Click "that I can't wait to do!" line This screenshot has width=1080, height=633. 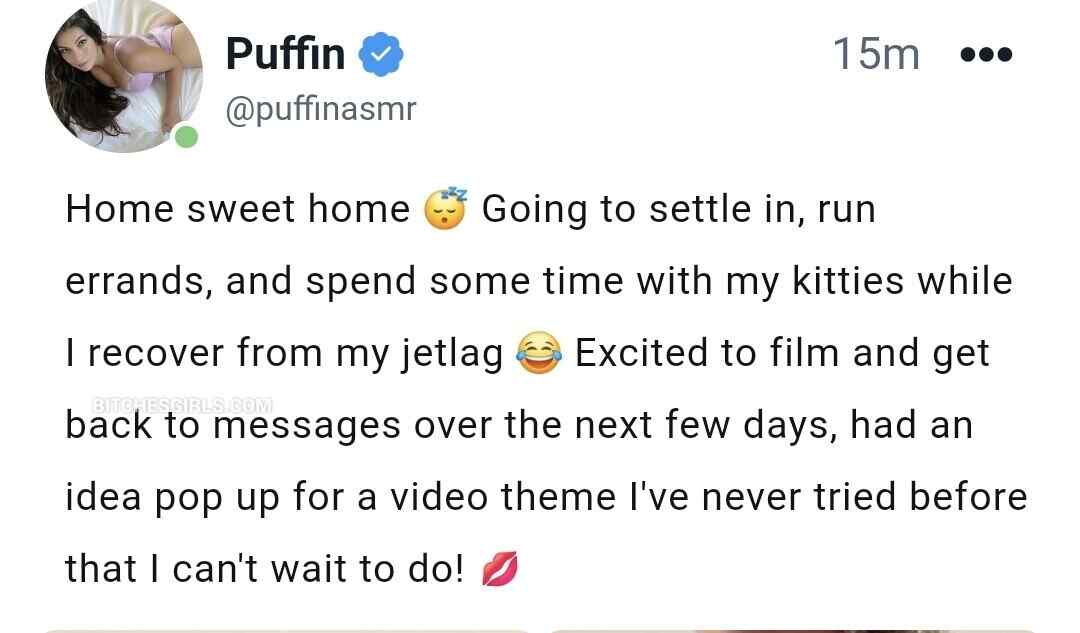click(265, 569)
